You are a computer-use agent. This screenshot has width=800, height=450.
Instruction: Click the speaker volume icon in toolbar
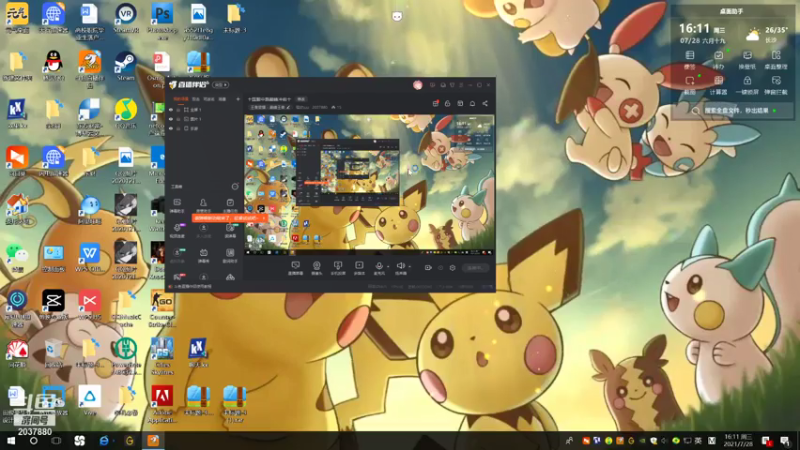(401, 268)
